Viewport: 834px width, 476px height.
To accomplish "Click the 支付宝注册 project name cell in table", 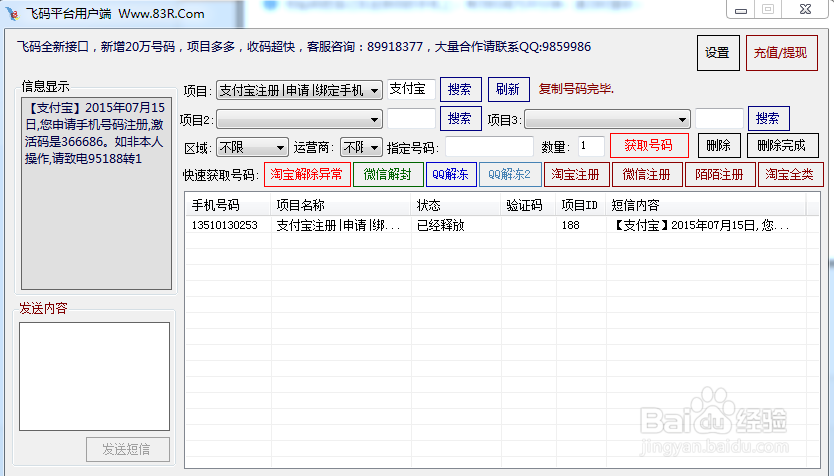I will (x=339, y=225).
